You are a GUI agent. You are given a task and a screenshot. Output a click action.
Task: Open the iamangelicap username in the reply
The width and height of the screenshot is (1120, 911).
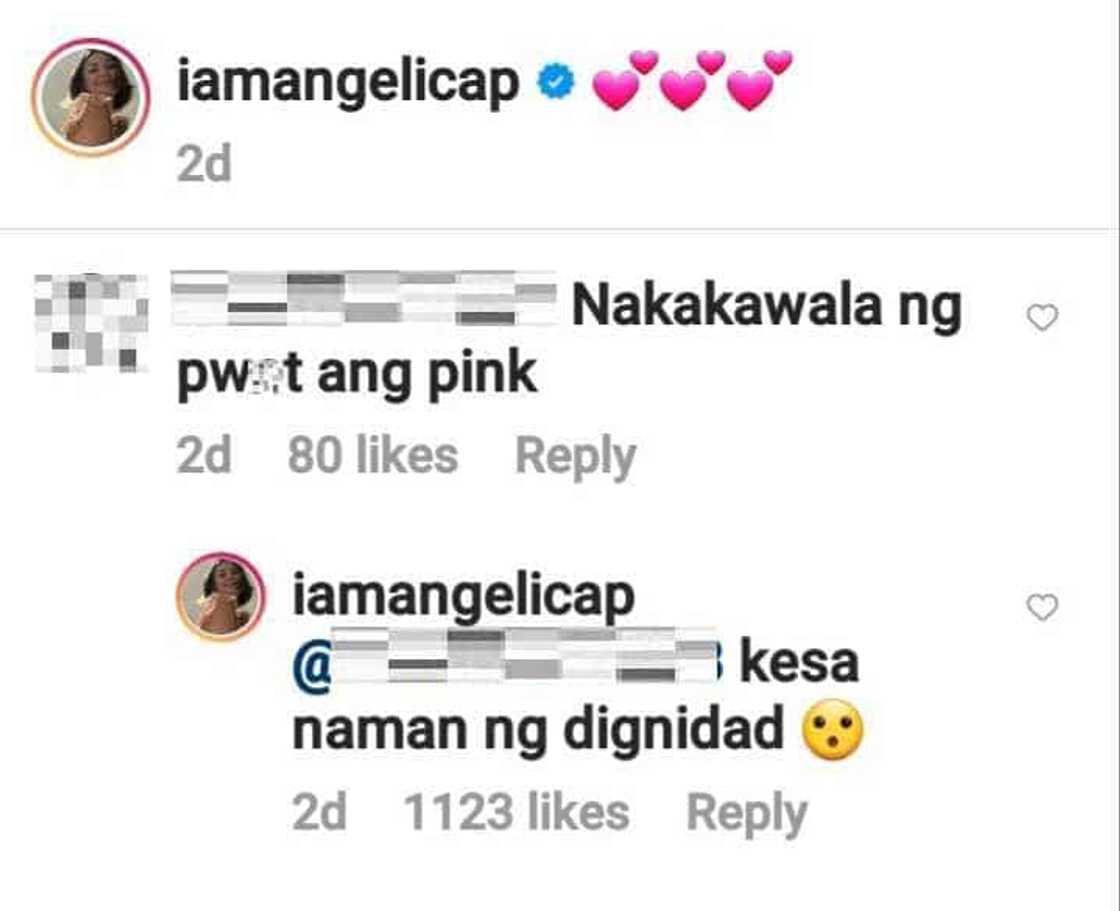(463, 597)
